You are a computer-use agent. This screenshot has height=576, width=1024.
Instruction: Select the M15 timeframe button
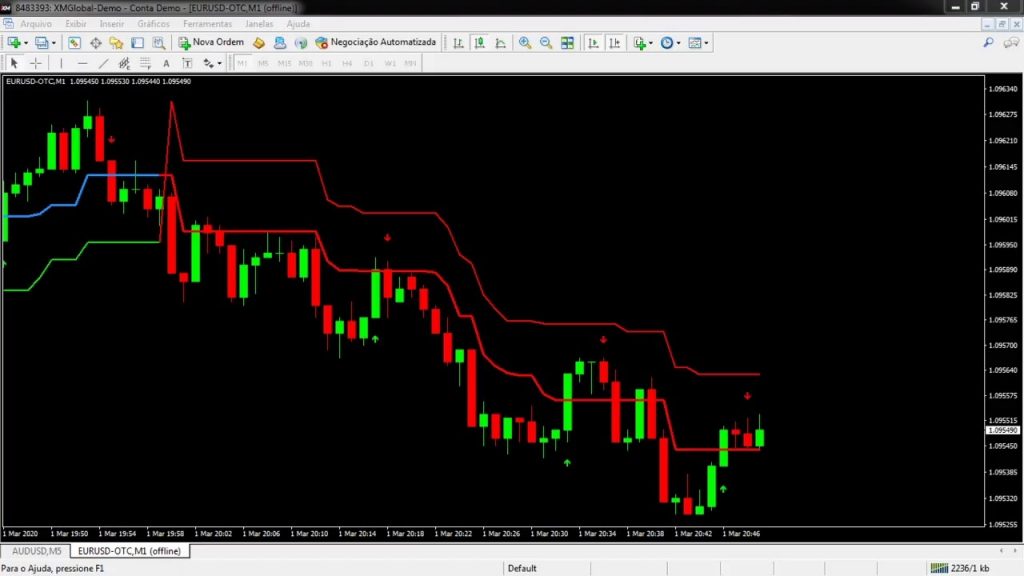point(284,63)
